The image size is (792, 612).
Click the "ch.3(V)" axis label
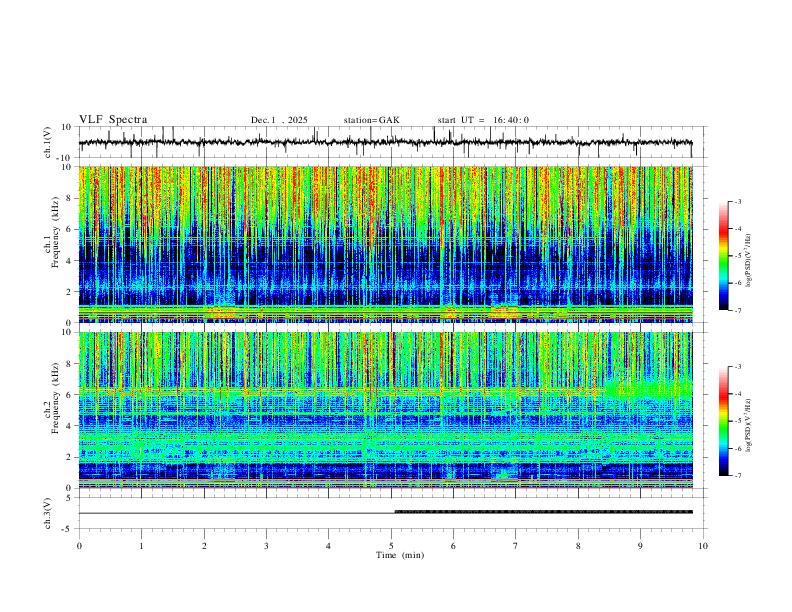(x=48, y=513)
